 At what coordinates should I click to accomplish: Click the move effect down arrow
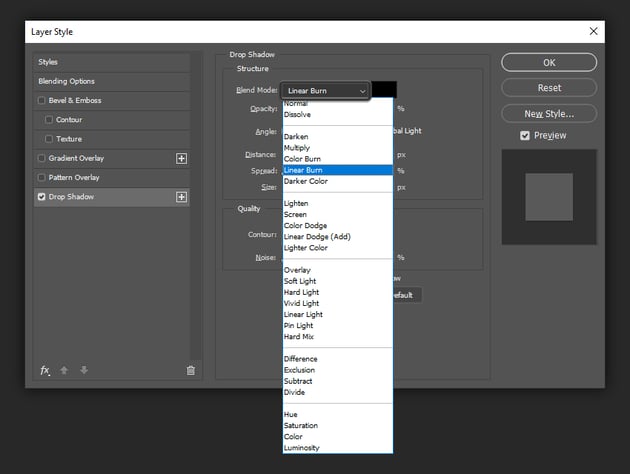tap(84, 370)
